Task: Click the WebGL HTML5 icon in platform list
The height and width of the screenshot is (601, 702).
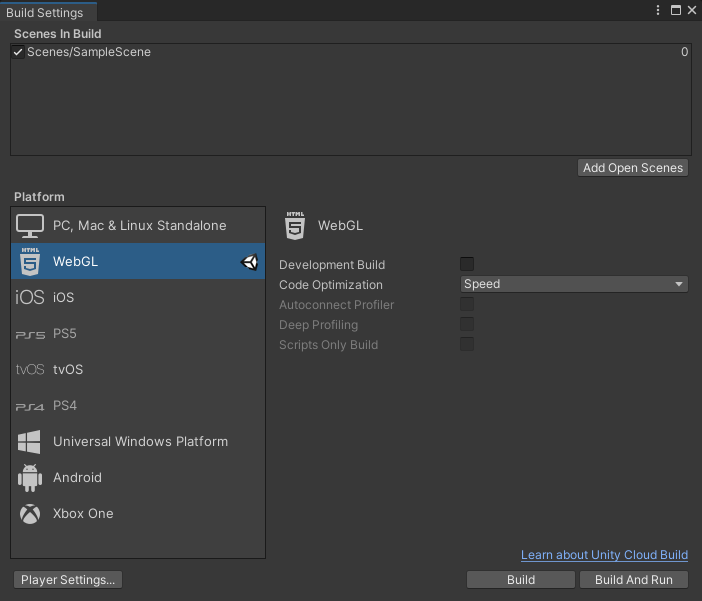Action: (x=30, y=262)
